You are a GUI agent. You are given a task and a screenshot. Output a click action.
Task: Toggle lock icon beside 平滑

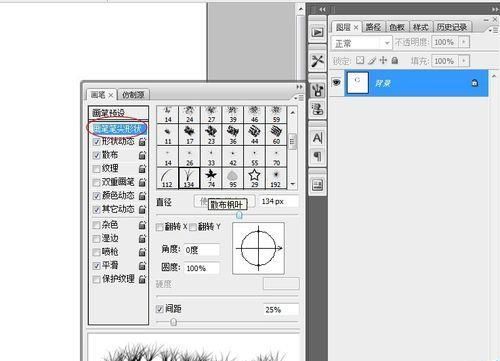pyautogui.click(x=142, y=265)
